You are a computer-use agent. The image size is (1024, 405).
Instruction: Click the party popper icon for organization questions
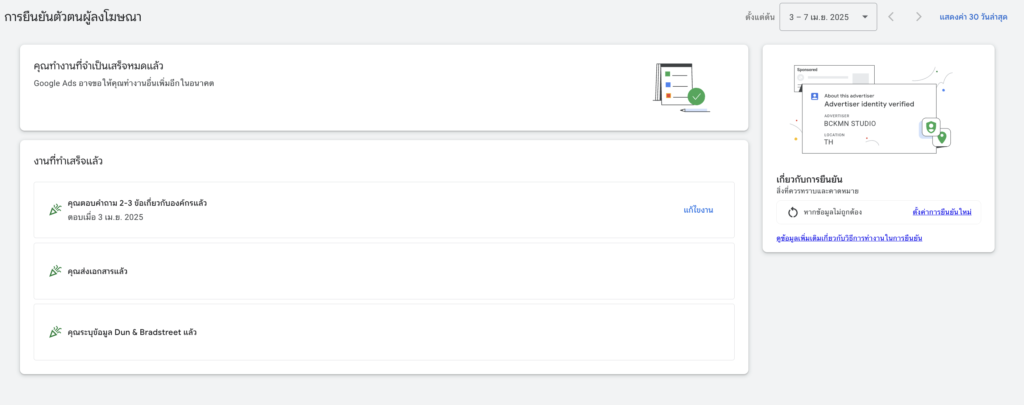point(56,210)
